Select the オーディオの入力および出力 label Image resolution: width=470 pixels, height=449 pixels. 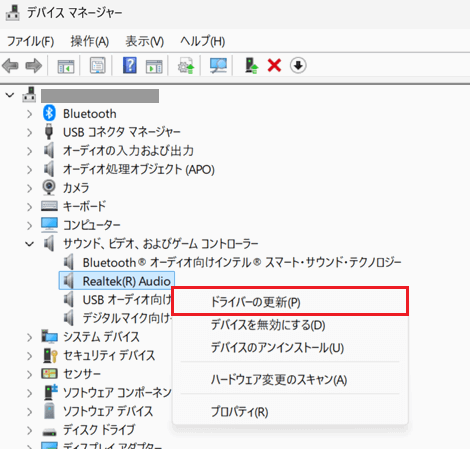(x=128, y=151)
